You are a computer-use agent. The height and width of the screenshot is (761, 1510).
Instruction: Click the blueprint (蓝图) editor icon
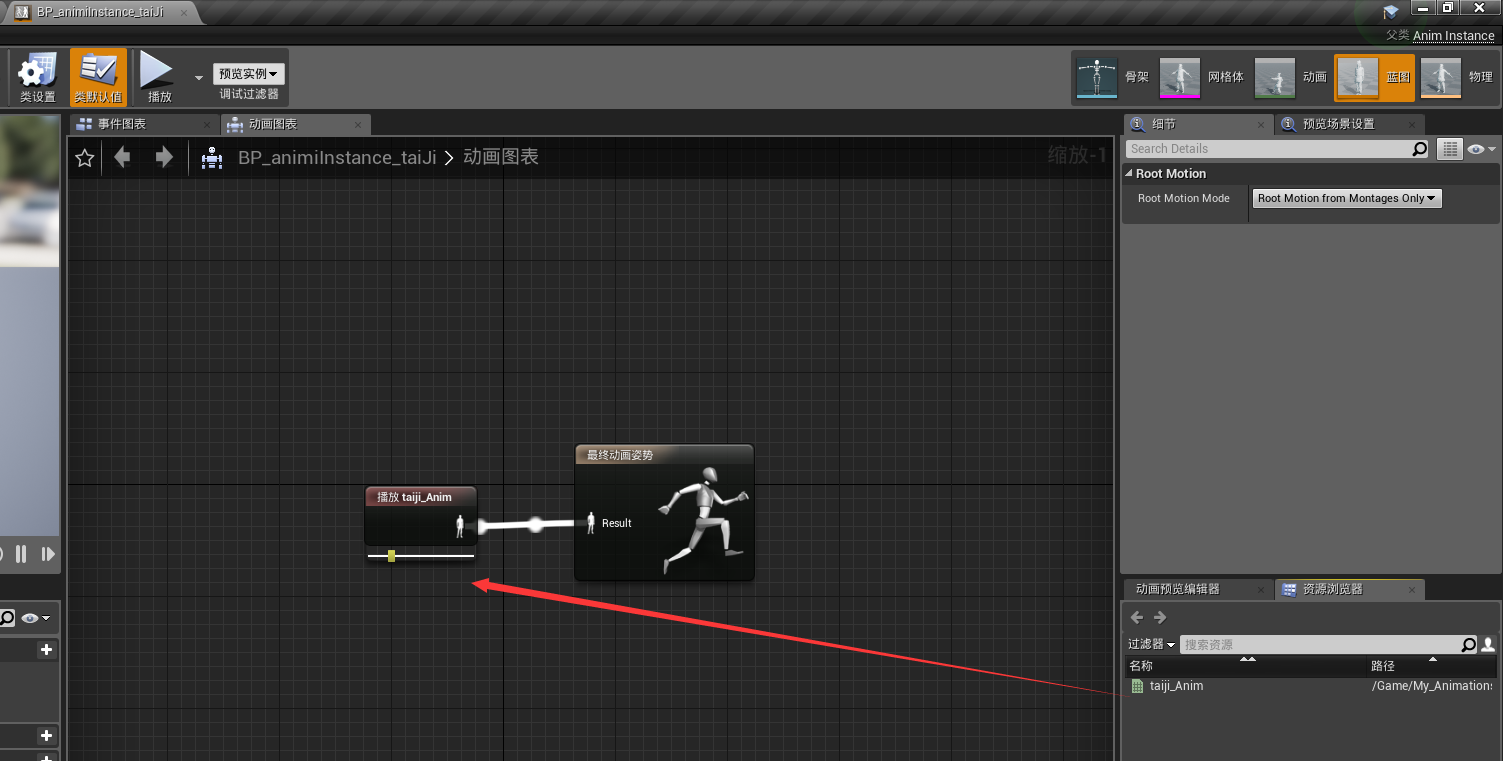click(1356, 77)
